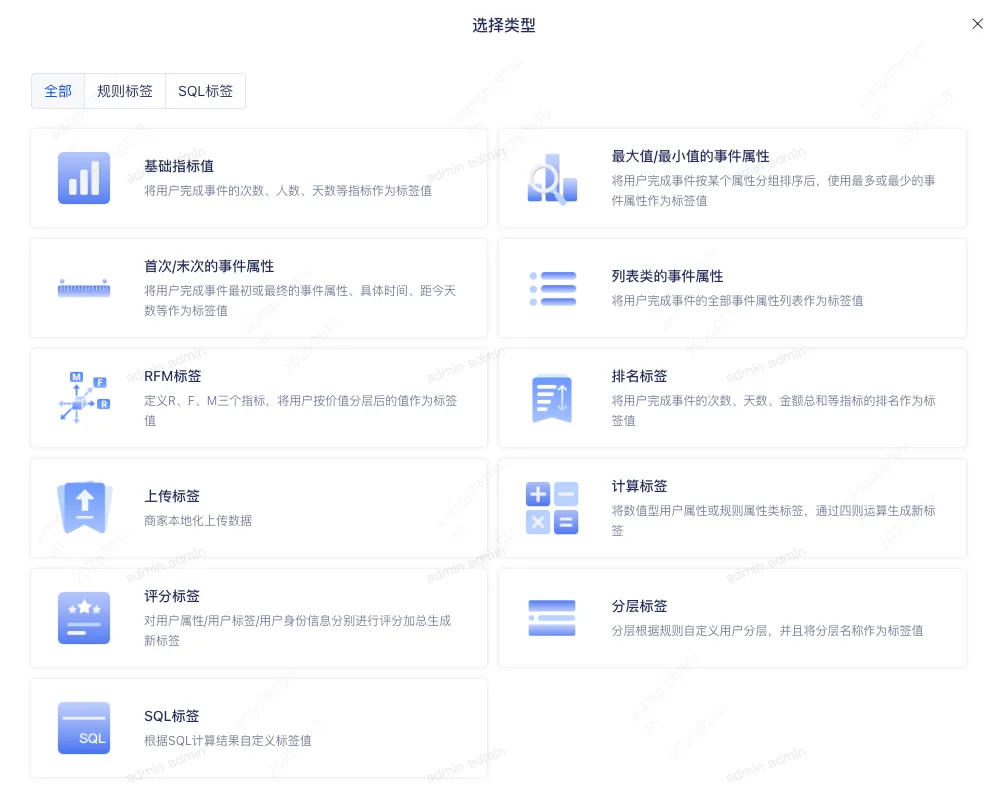This screenshot has height=788, width=1001.
Task: Click the 分层标签 layered bars icon
Action: 552,618
